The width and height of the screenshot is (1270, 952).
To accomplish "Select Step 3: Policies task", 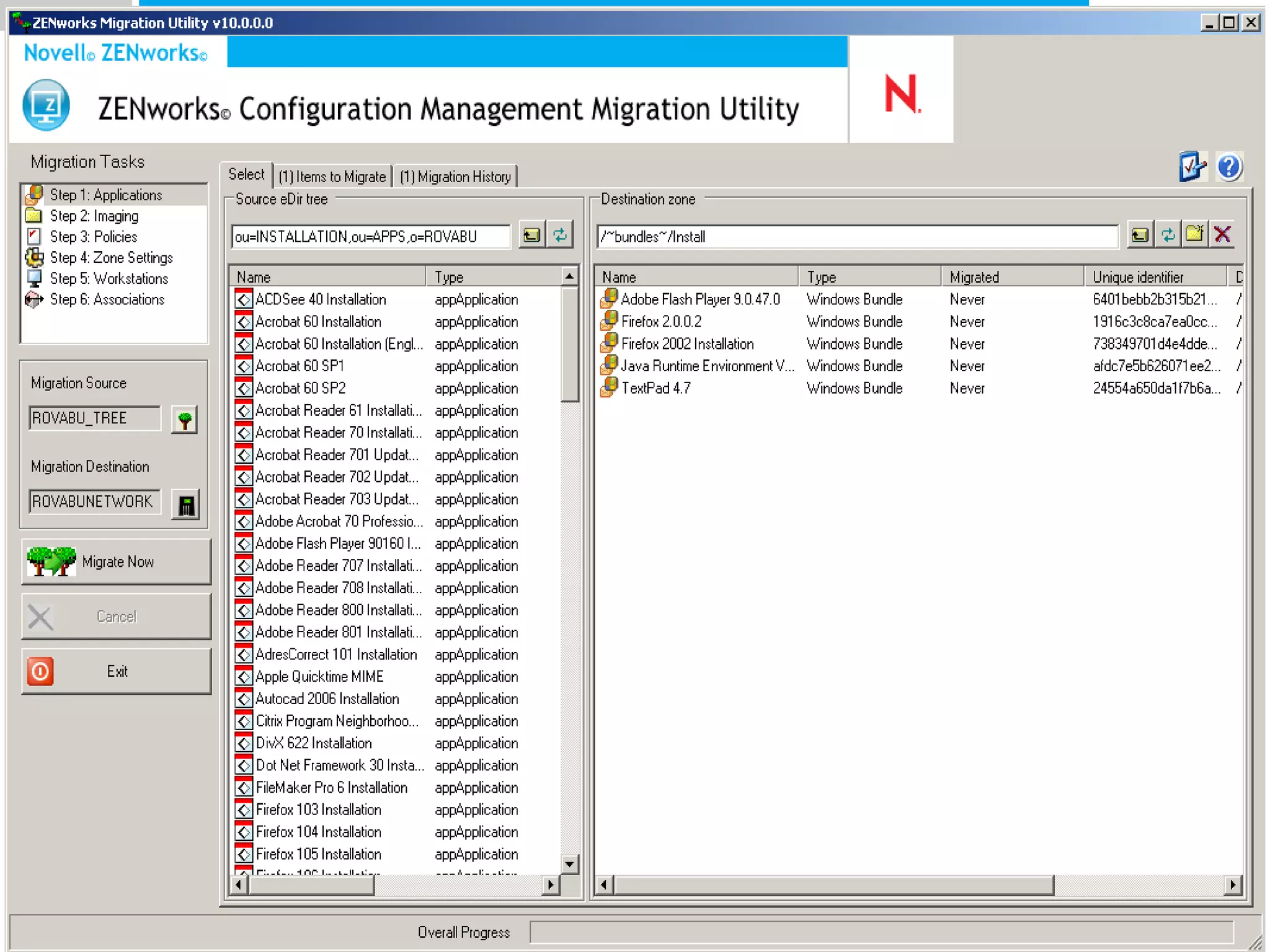I will click(93, 237).
